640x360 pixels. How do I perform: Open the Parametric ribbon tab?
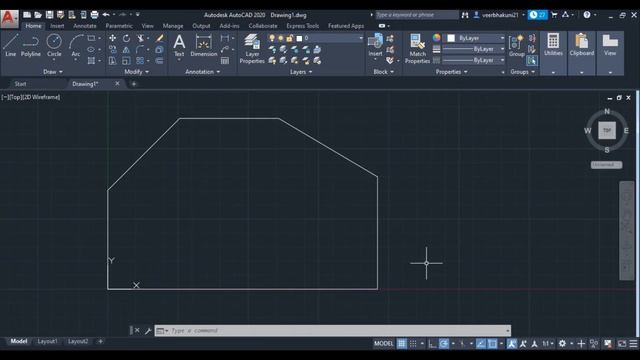[x=119, y=26]
